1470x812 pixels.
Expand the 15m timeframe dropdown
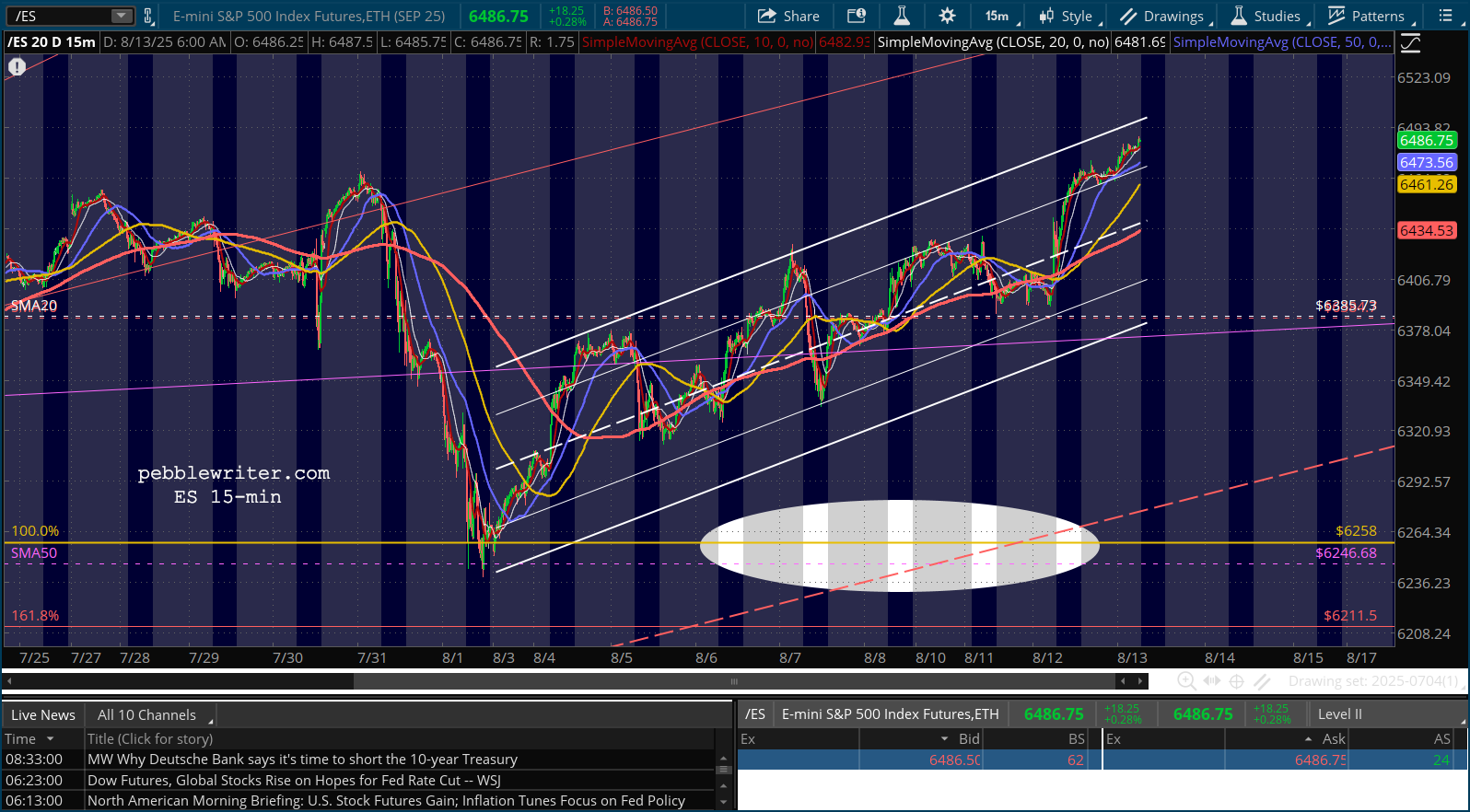(x=1000, y=16)
